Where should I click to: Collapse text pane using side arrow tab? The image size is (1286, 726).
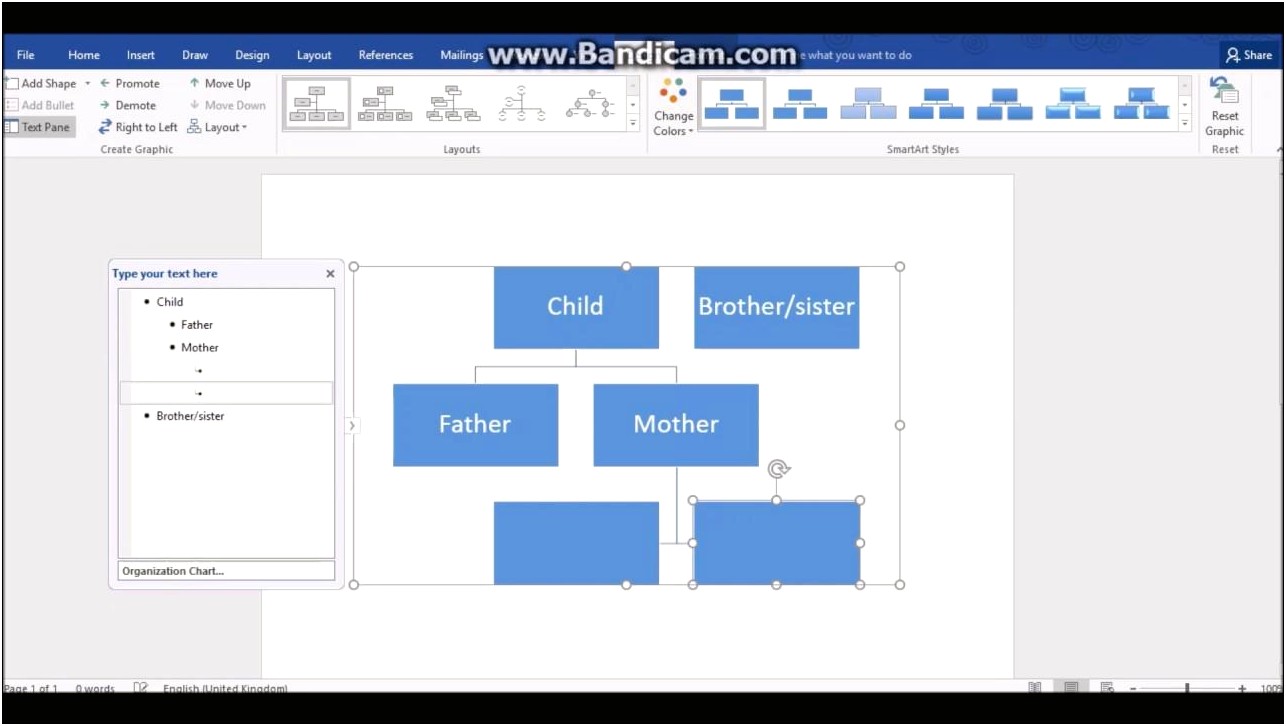point(351,426)
